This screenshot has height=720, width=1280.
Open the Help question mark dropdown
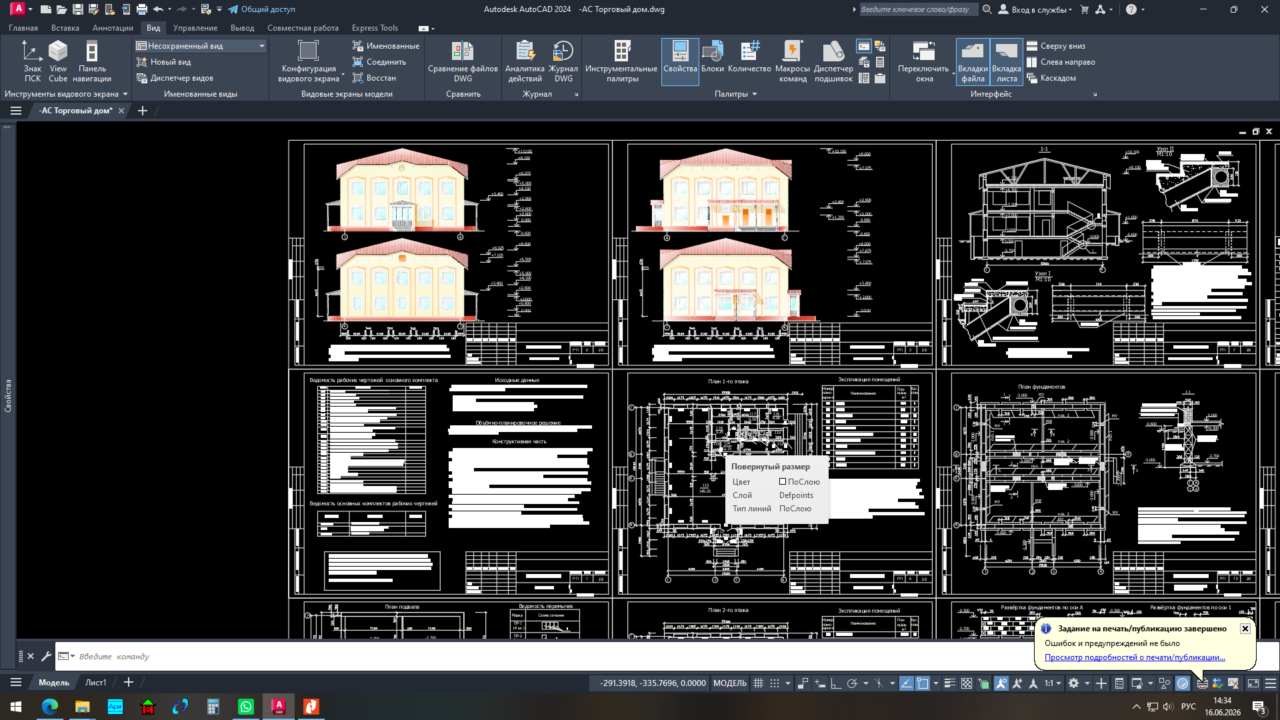point(1134,9)
